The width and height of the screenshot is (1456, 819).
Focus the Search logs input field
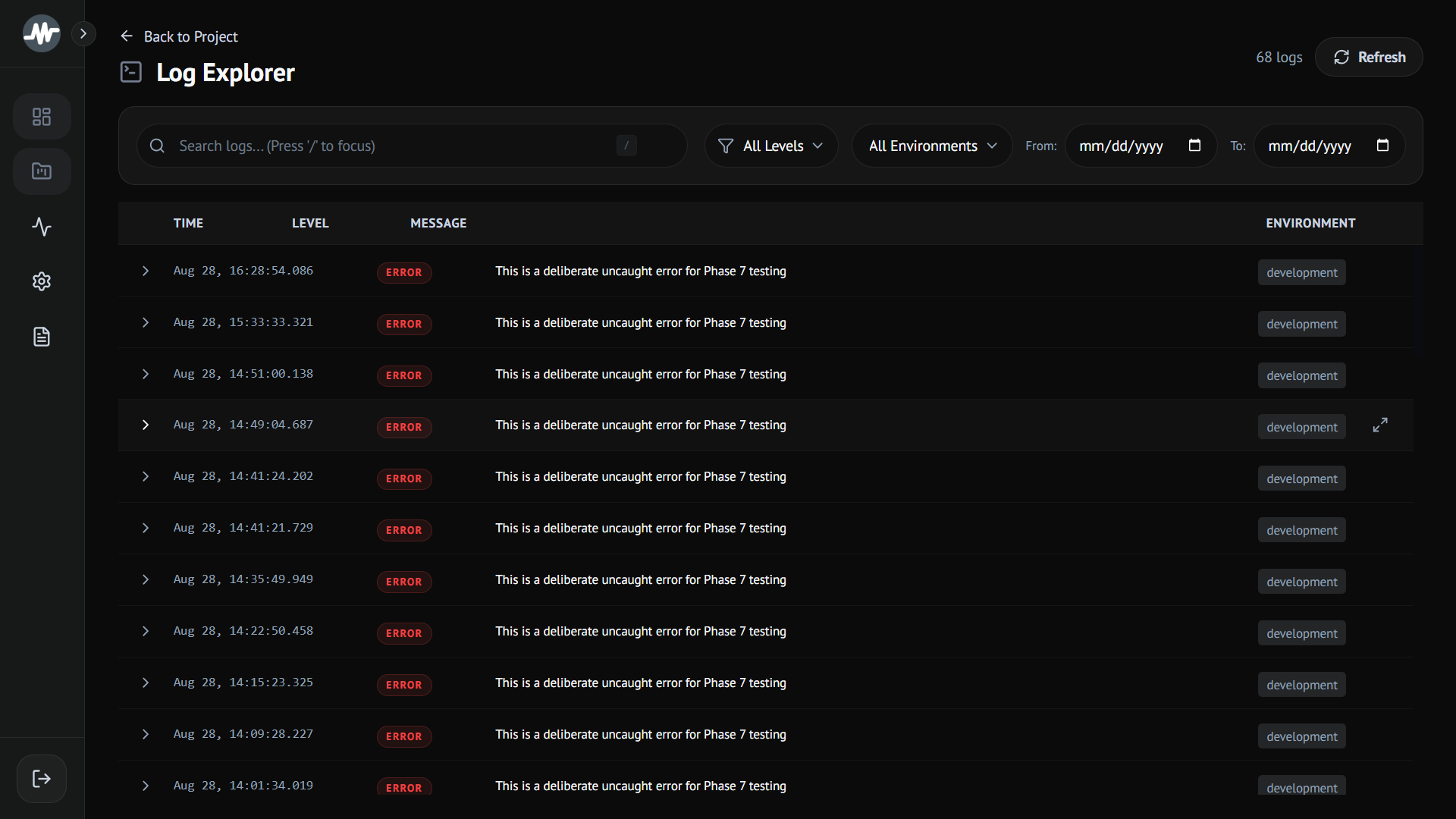pyautogui.click(x=412, y=146)
